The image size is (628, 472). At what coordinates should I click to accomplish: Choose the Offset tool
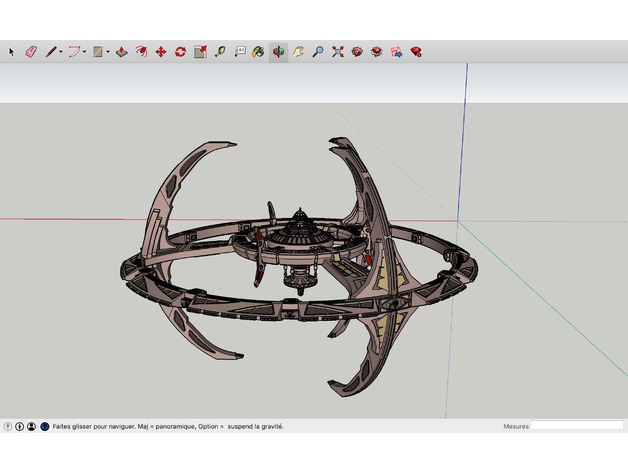click(141, 51)
